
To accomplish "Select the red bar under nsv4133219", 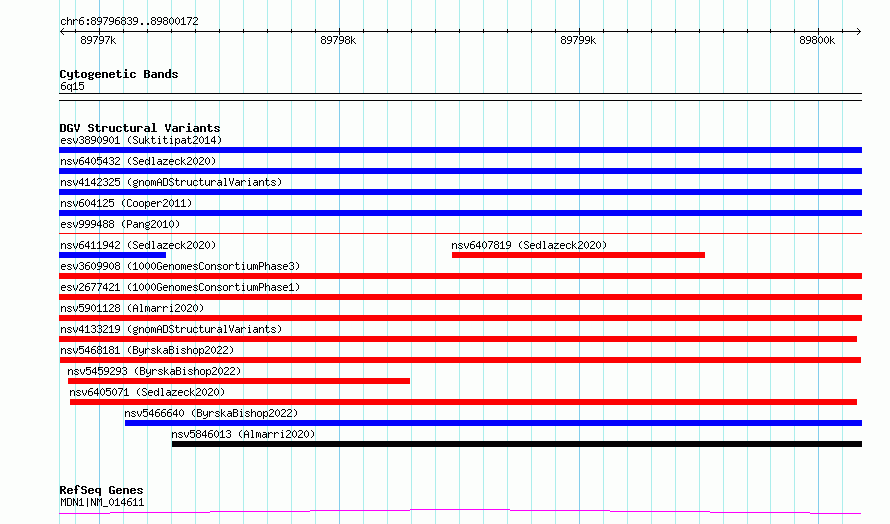I will pos(458,339).
